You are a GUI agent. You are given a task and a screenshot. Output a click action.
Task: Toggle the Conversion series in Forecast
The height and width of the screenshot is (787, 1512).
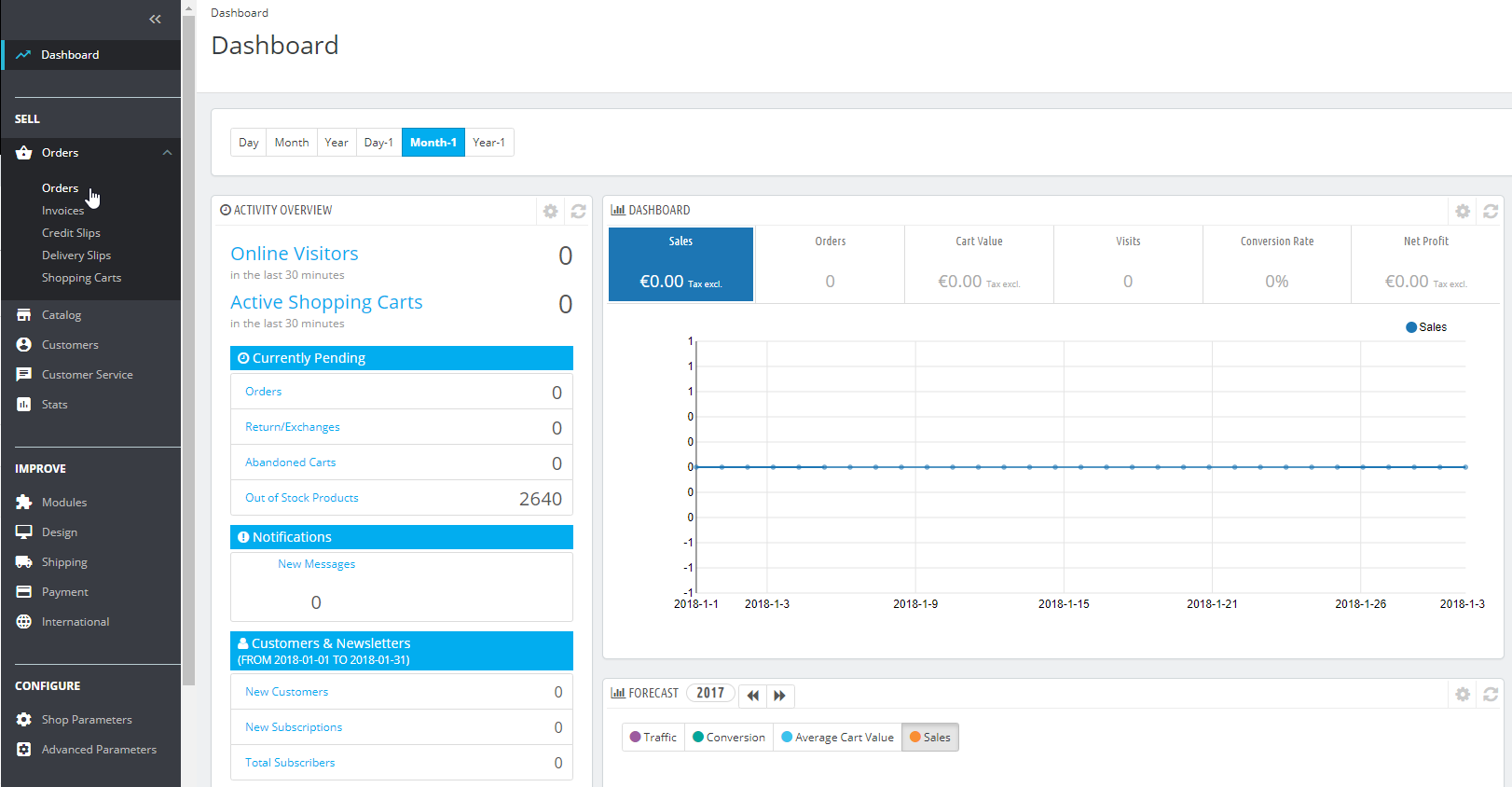[729, 737]
